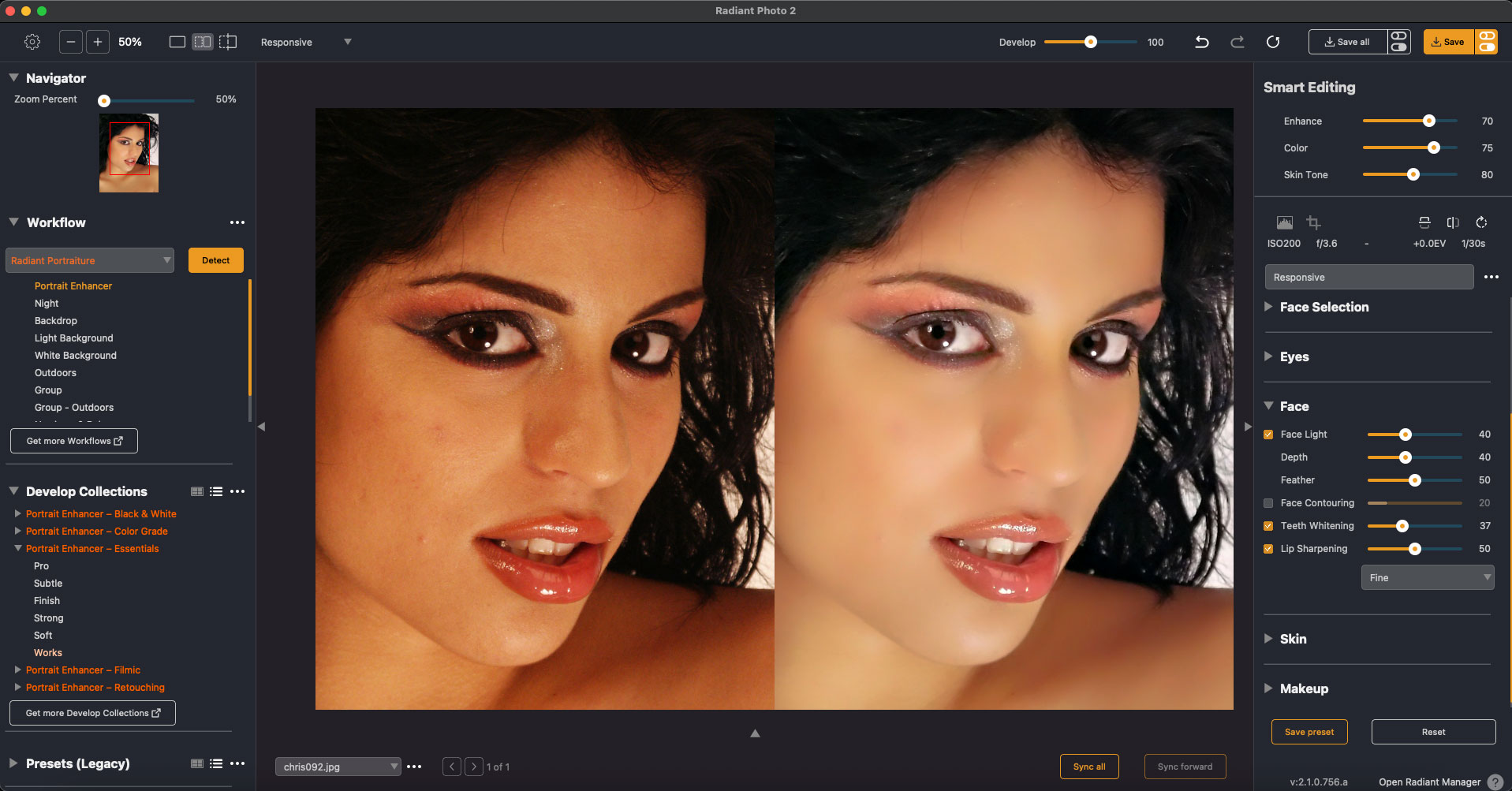
Task: Expand the Eyes section
Action: point(1294,356)
